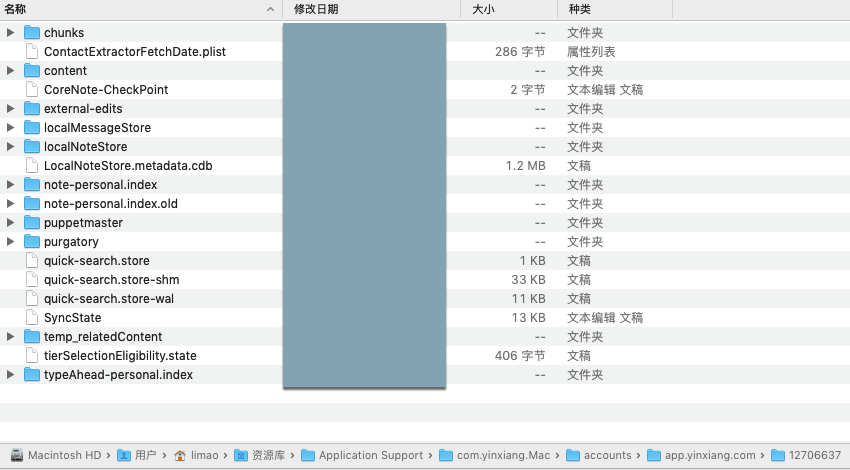Click the puppetmaster folder icon
The width and height of the screenshot is (850, 470).
32,222
